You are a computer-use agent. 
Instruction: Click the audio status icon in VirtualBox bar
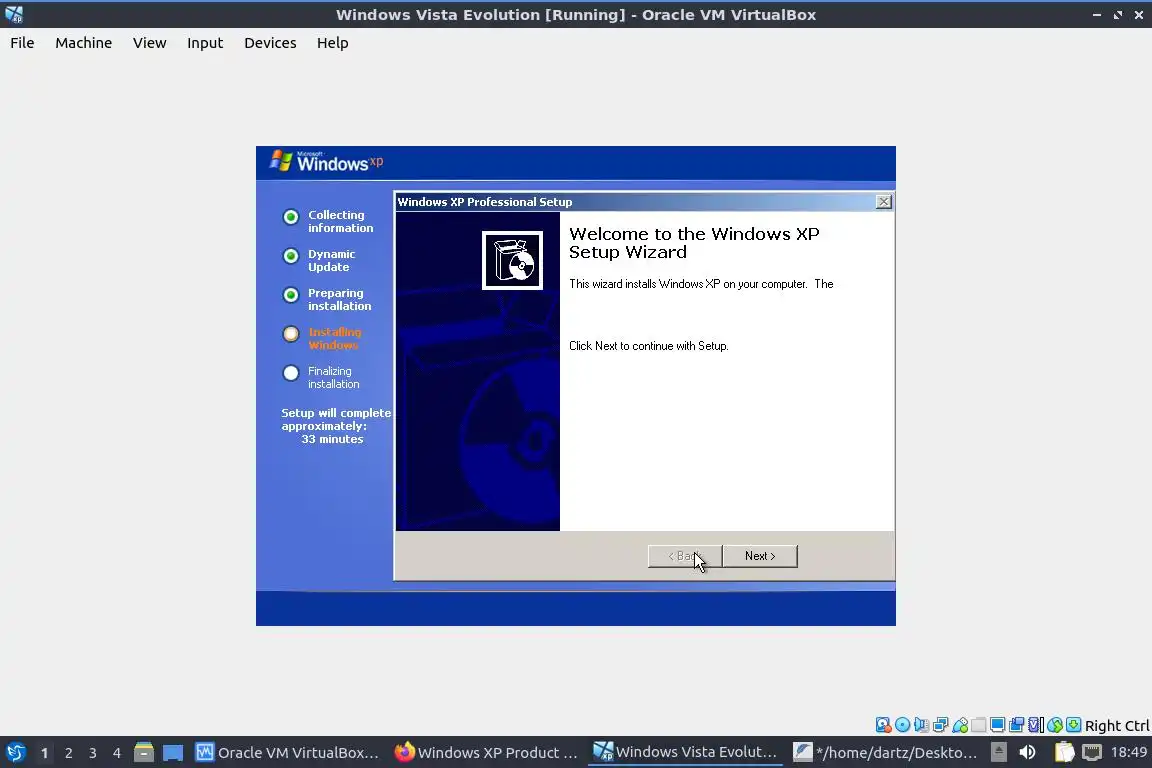921,725
